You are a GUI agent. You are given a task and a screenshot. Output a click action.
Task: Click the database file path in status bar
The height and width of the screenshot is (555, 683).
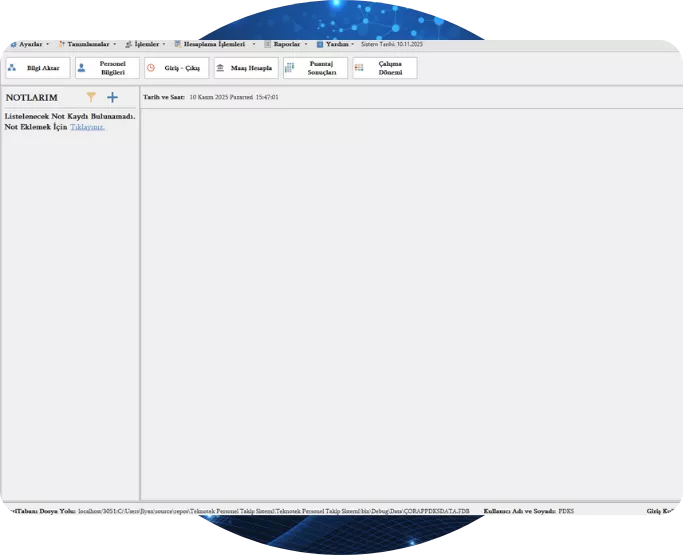(x=272, y=510)
